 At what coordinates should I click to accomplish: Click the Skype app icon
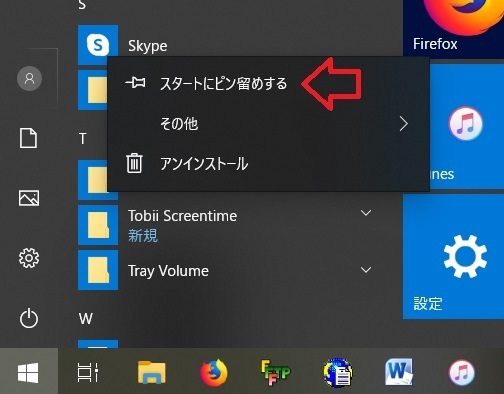[98, 45]
